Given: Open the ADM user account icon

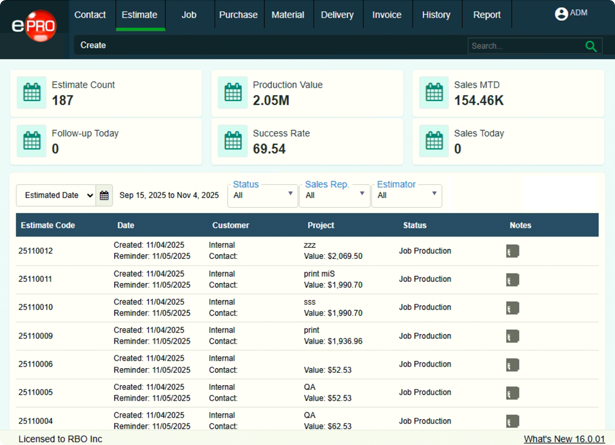Looking at the screenshot, I should [x=561, y=14].
